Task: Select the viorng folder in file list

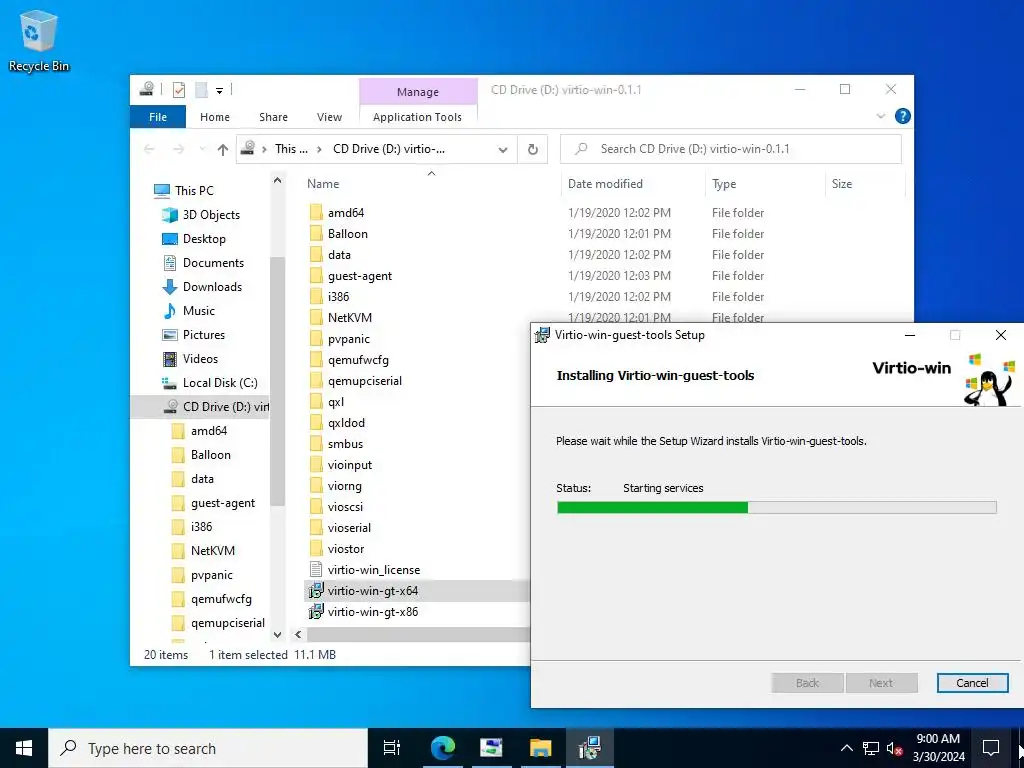Action: (x=344, y=486)
